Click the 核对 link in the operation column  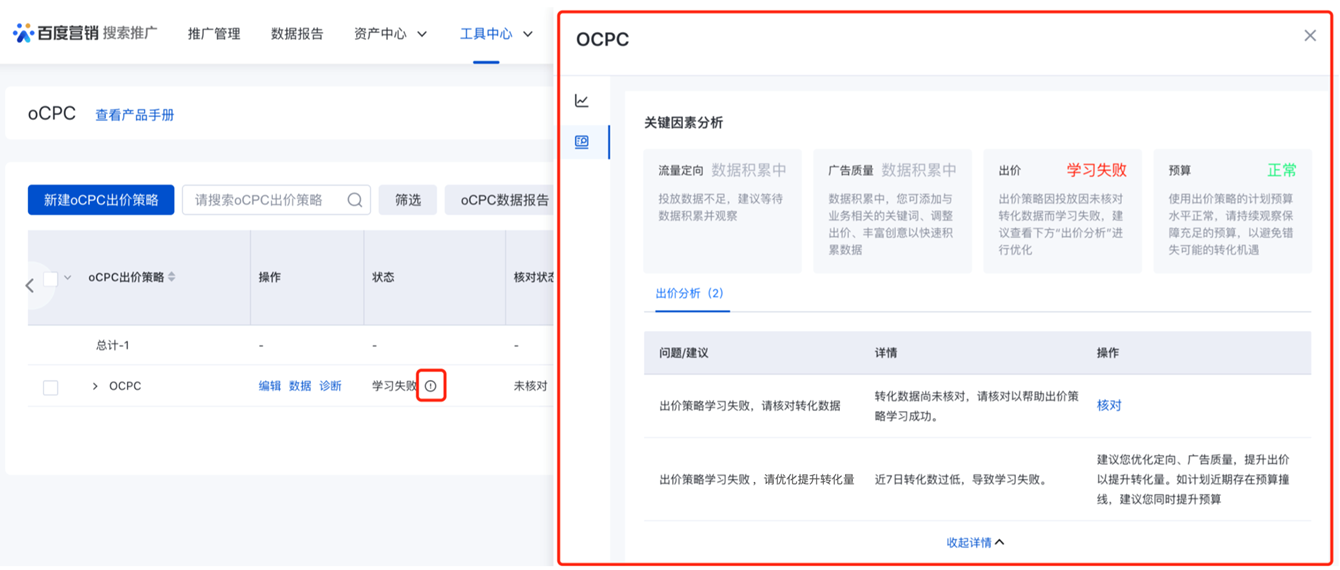click(1109, 405)
